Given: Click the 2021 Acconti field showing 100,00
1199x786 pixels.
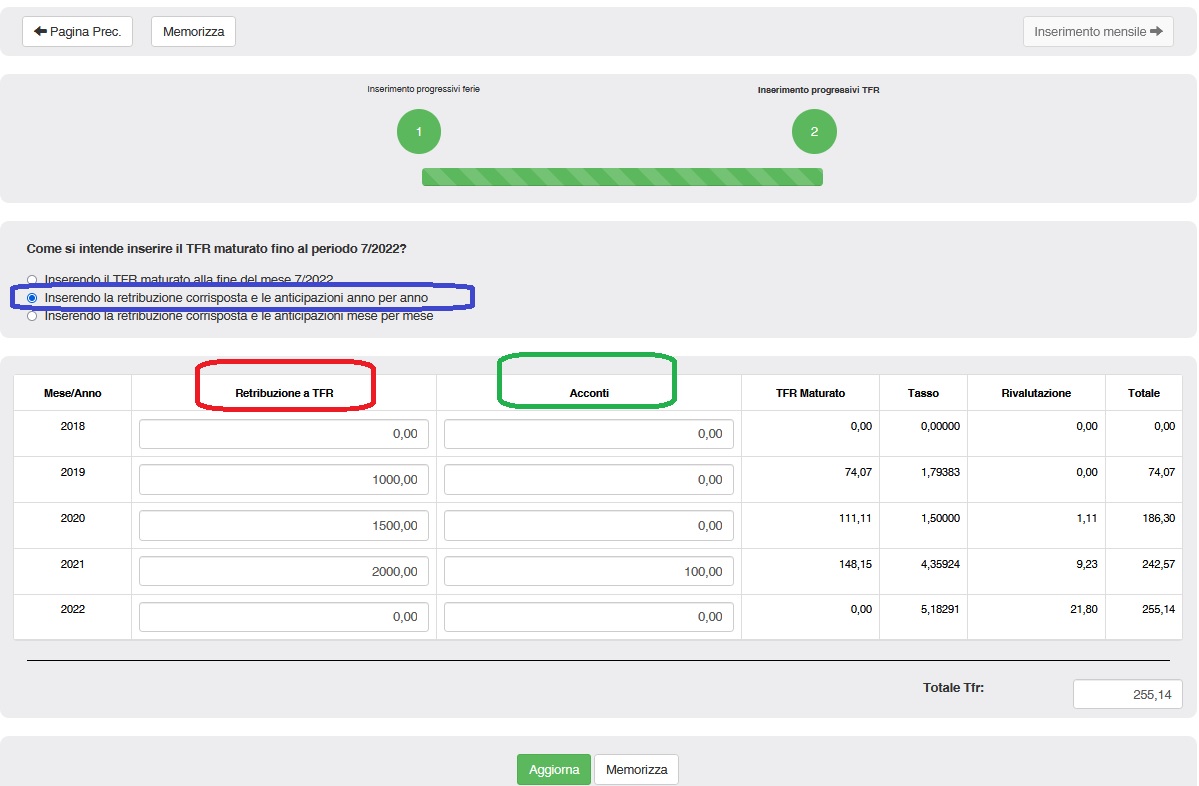Looking at the screenshot, I should (x=588, y=572).
